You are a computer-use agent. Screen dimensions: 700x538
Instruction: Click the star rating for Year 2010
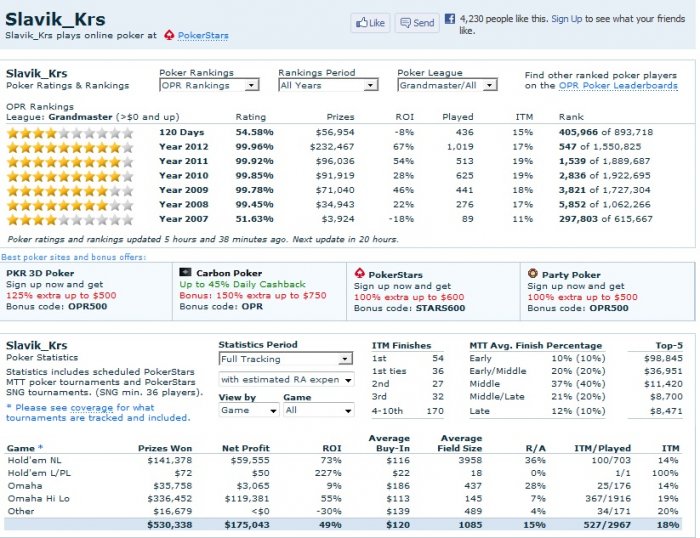pyautogui.click(x=70, y=176)
